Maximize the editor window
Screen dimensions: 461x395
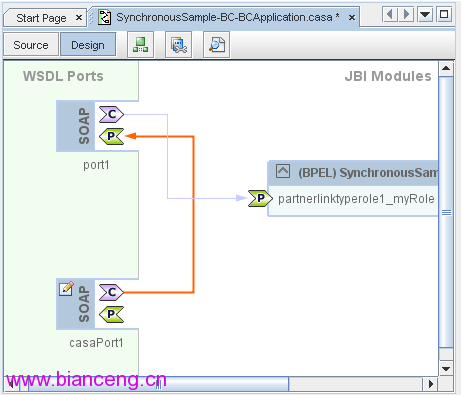tap(444, 14)
